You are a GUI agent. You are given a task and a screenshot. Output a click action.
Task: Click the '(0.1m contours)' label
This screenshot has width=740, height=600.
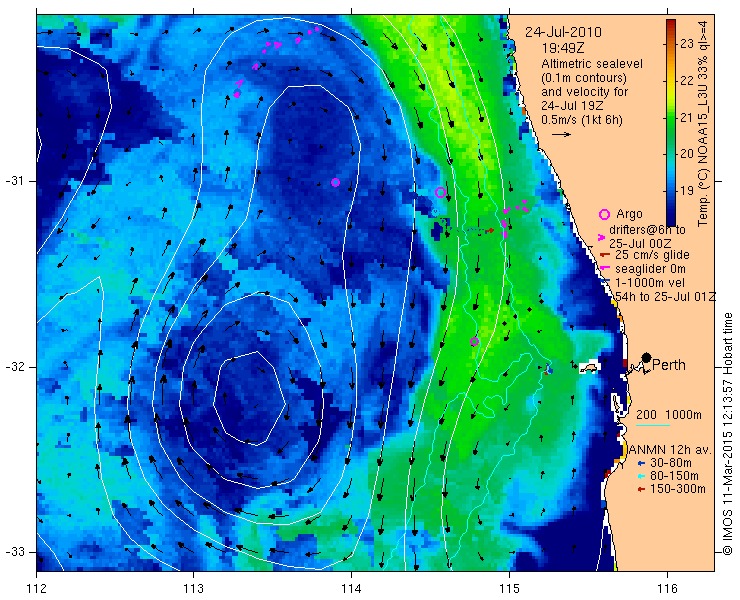pos(584,77)
